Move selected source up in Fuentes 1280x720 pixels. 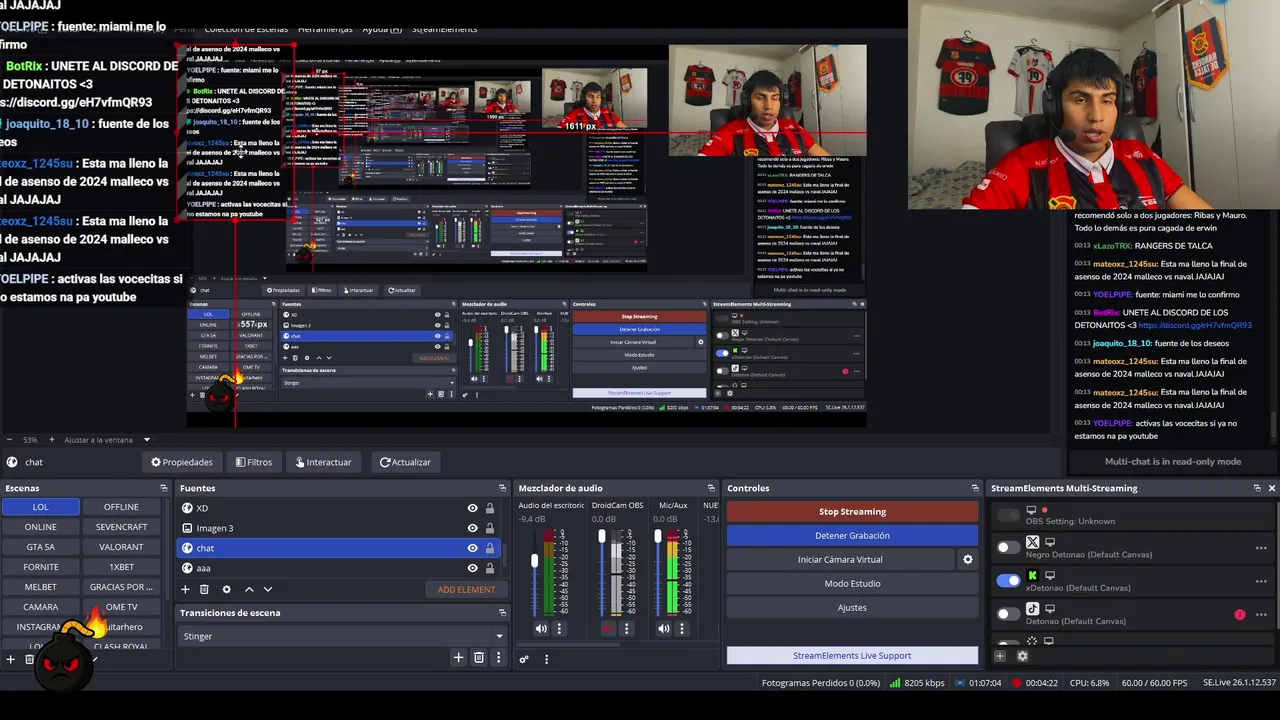(249, 589)
